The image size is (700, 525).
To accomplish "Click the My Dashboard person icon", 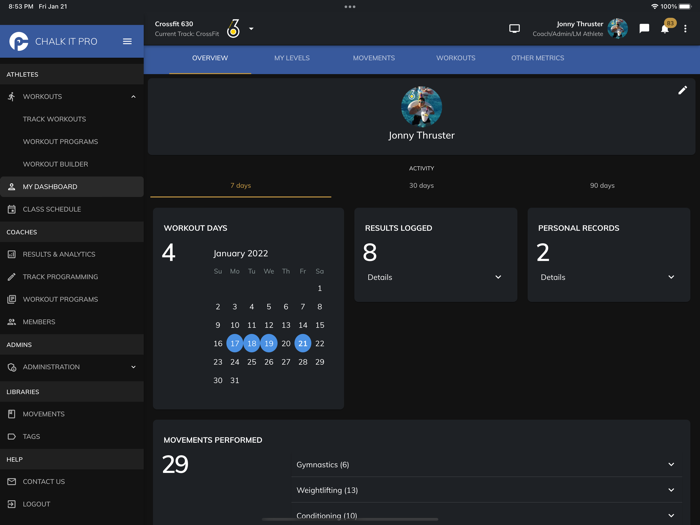I will (x=12, y=187).
